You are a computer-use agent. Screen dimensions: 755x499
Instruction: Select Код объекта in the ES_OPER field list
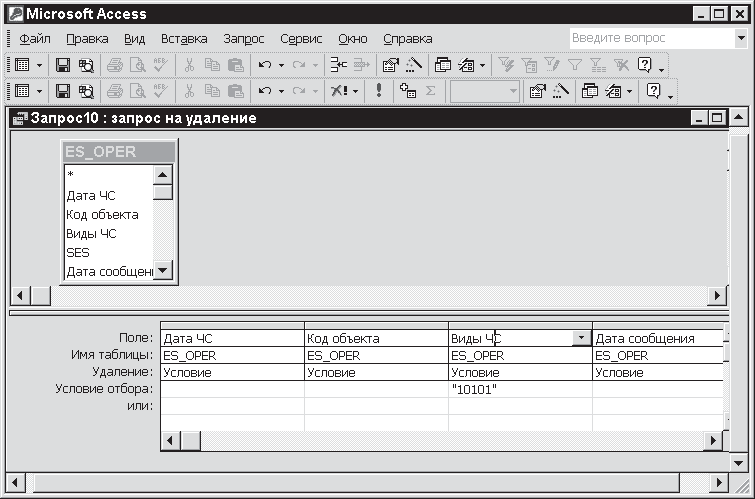point(102,215)
